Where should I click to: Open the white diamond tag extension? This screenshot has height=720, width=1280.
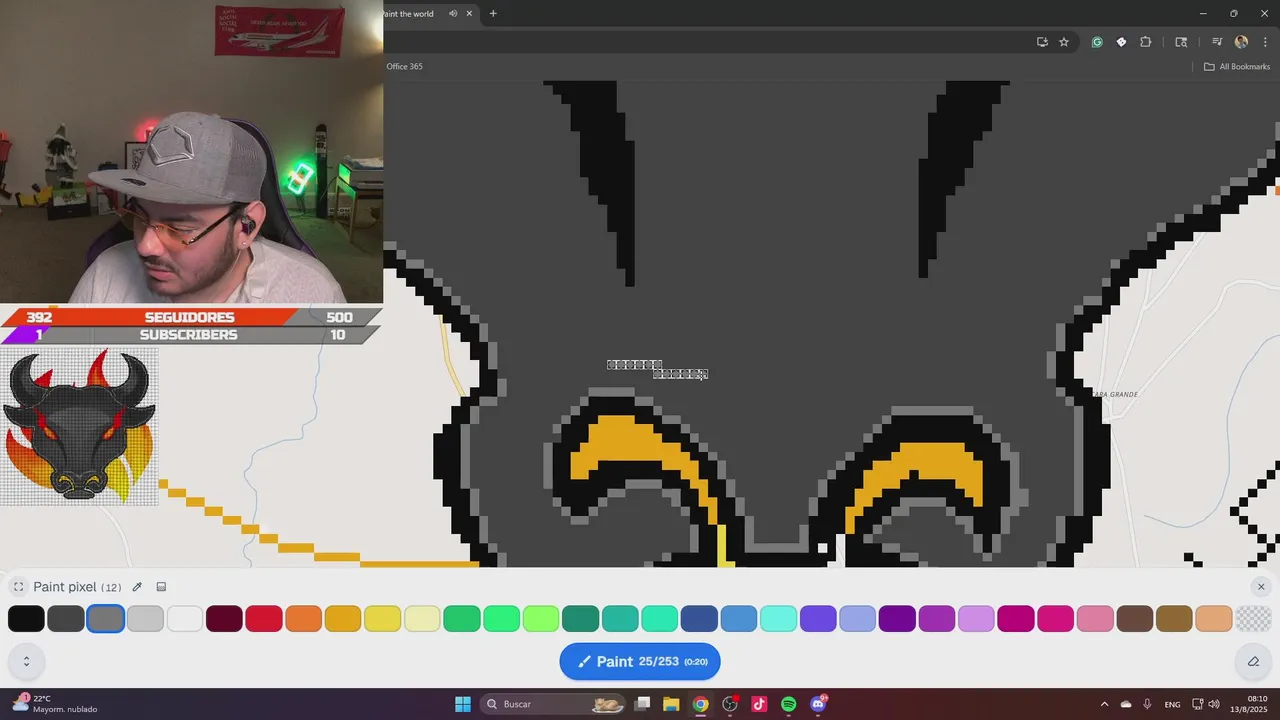click(1121, 42)
